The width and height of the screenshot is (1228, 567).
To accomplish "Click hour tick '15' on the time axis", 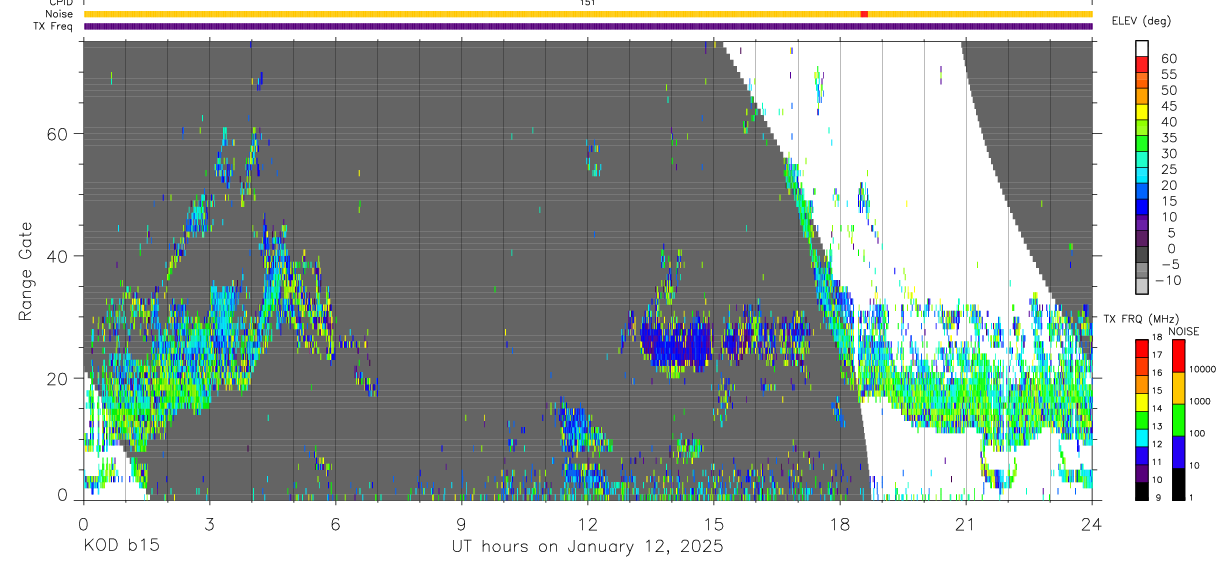I will coord(713,523).
